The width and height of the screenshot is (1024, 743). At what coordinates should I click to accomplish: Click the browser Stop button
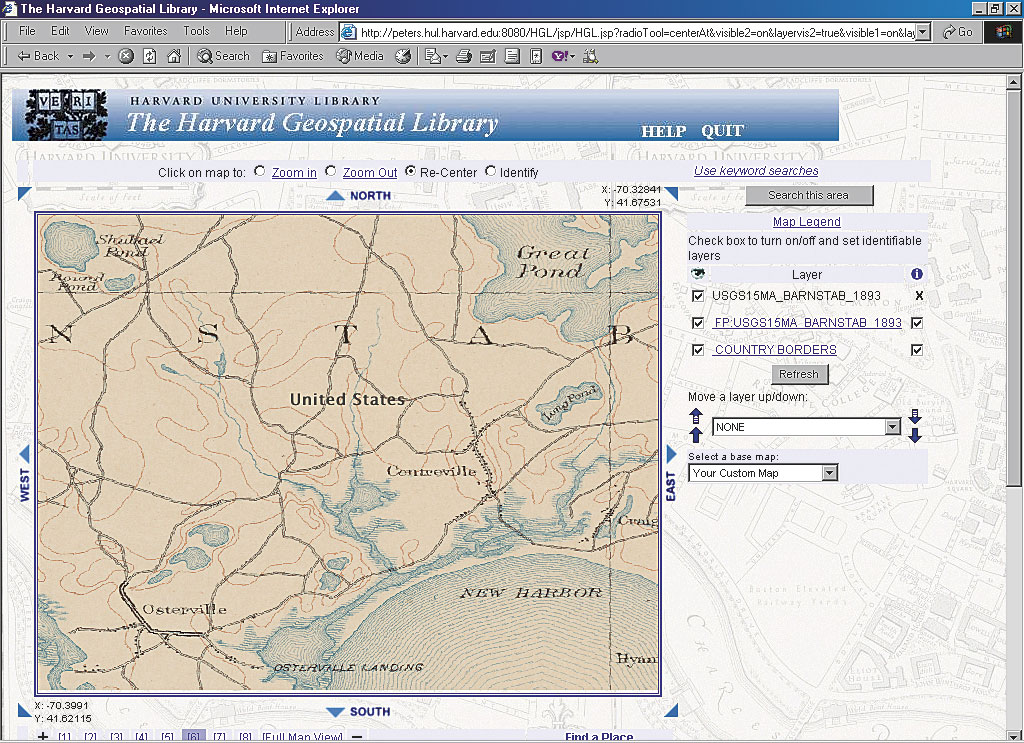tap(126, 56)
